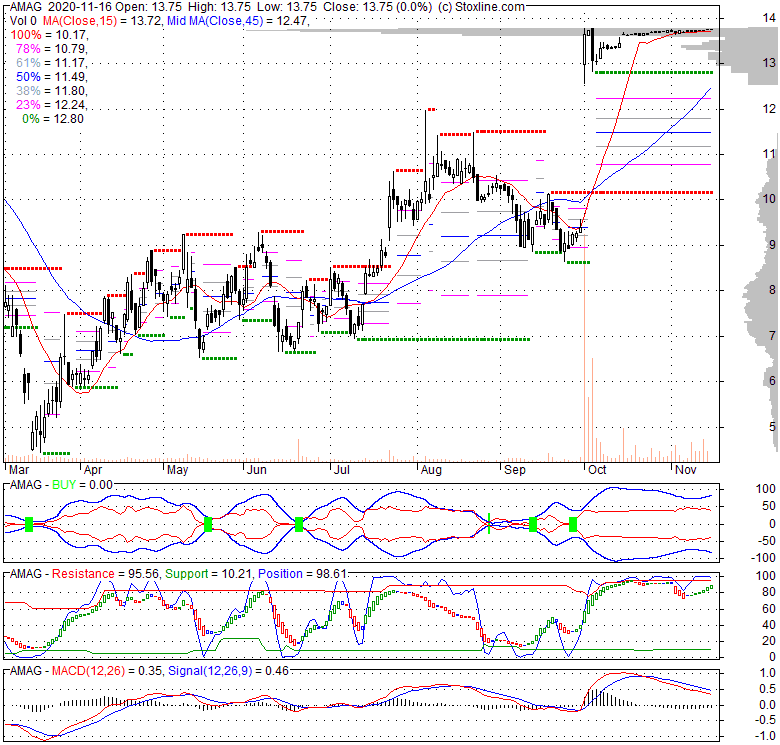
Task: Click the MACD axis label 1.0
Action: click(x=769, y=673)
